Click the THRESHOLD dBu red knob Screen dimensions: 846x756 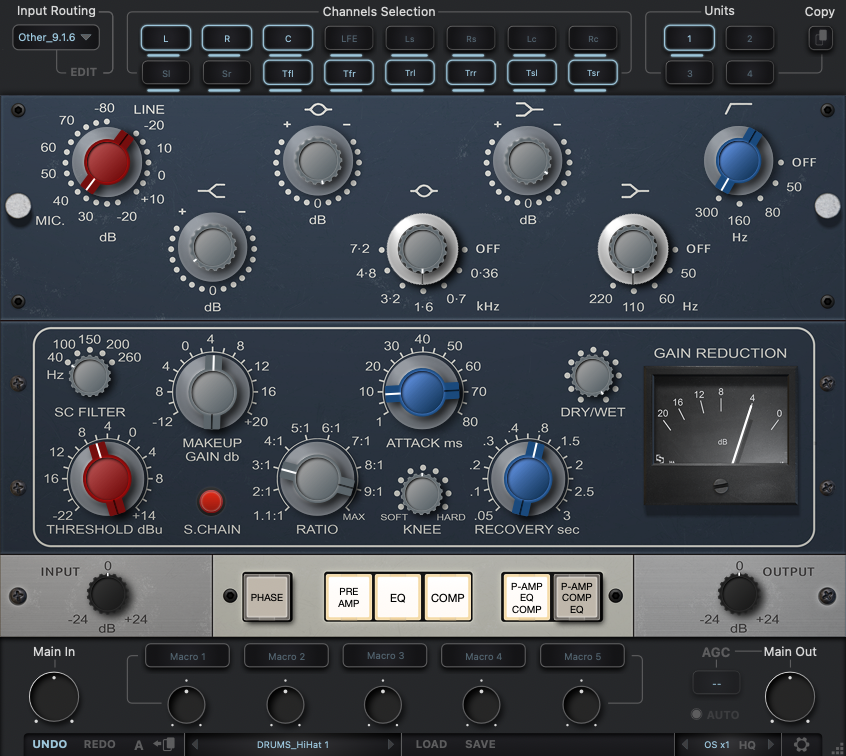[x=104, y=478]
